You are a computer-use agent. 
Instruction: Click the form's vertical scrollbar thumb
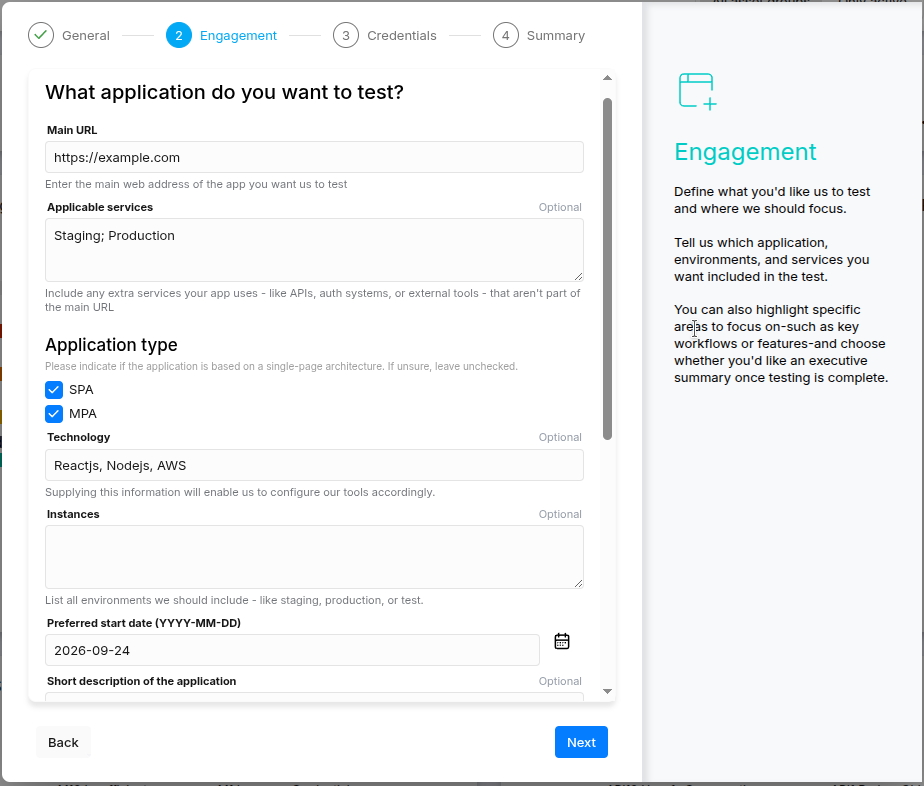(x=608, y=269)
